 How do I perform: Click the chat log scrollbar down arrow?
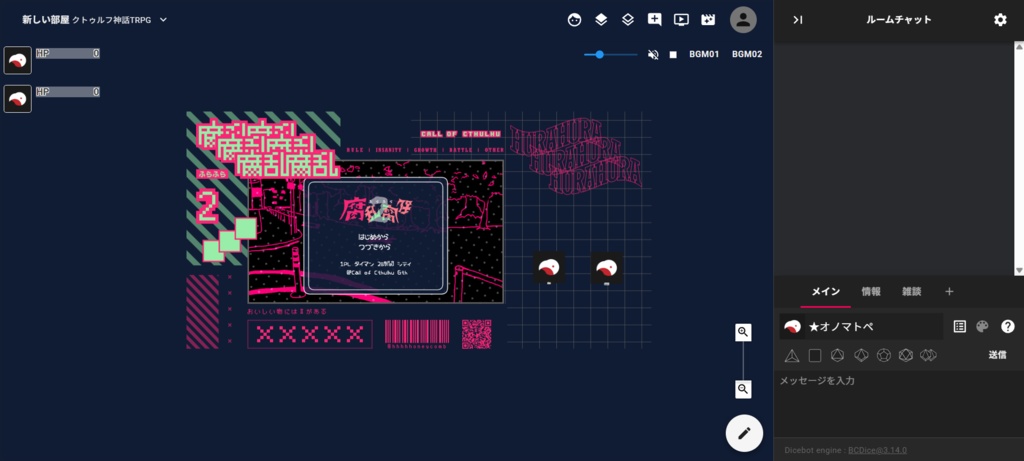1018,271
